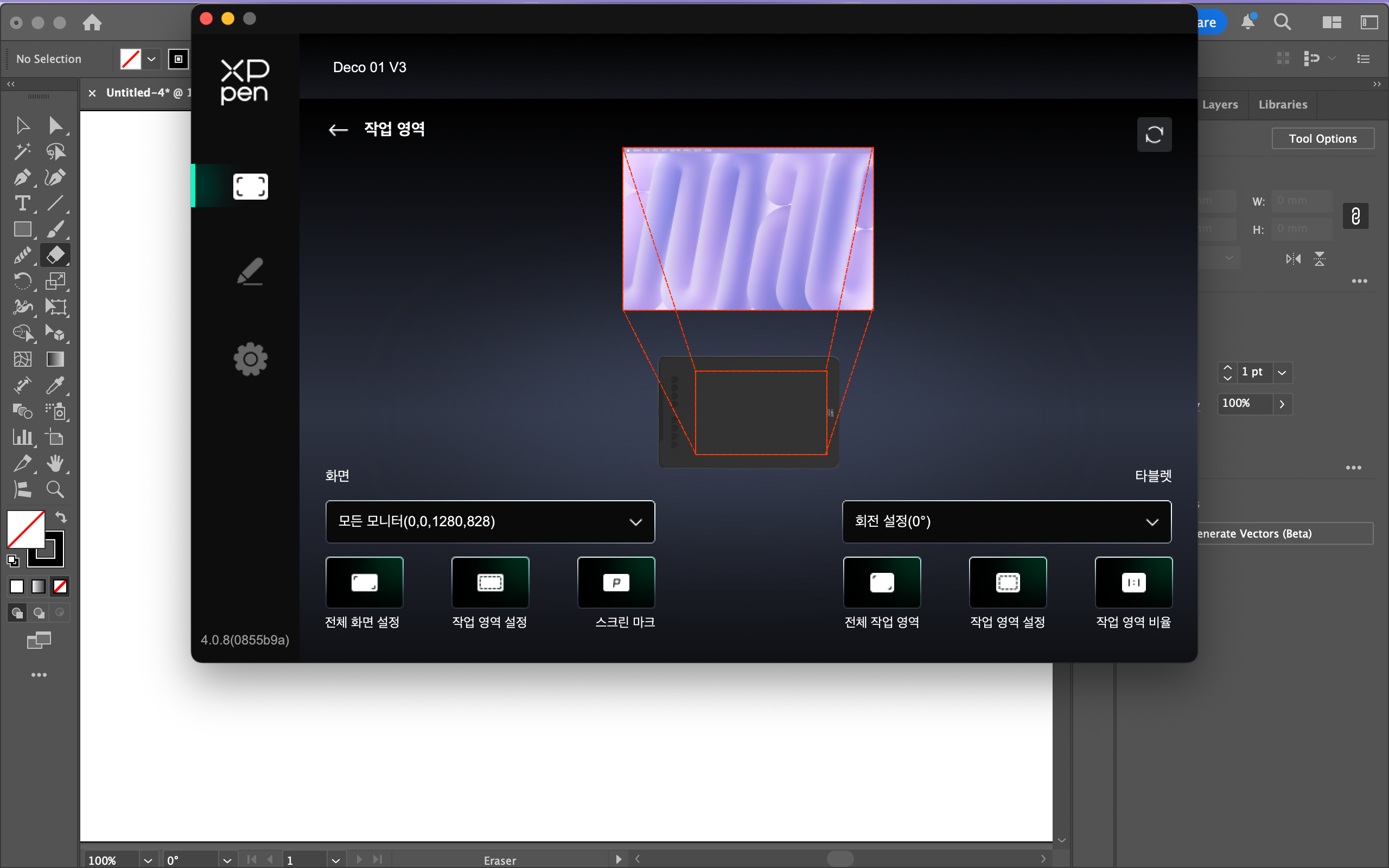The image size is (1389, 868).
Task: Toggle constrain width and height proportions link
Action: (1355, 216)
